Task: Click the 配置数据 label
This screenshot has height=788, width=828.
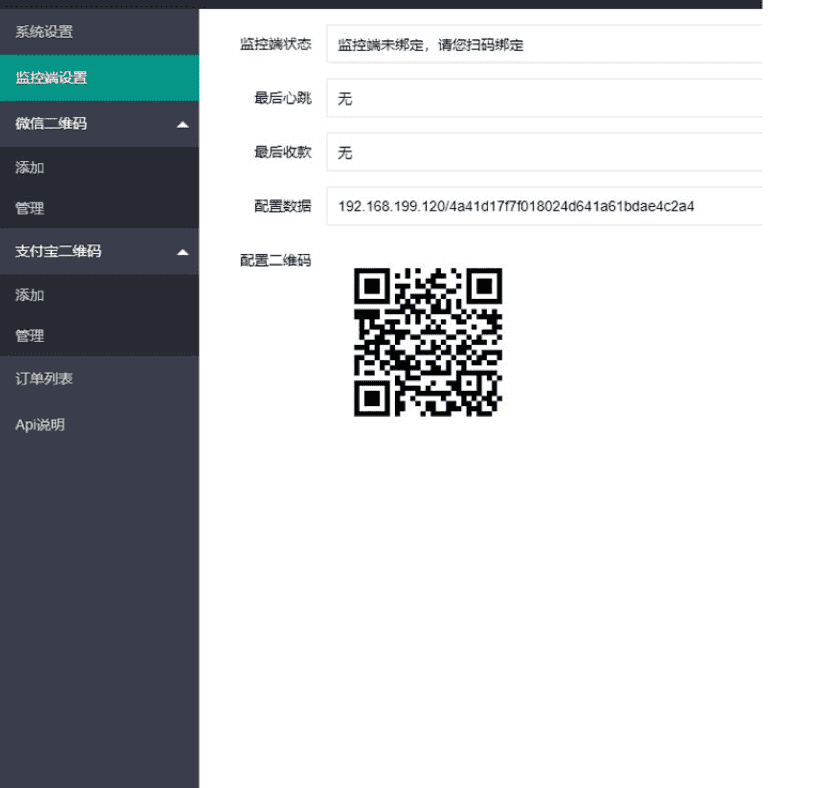Action: pos(283,206)
